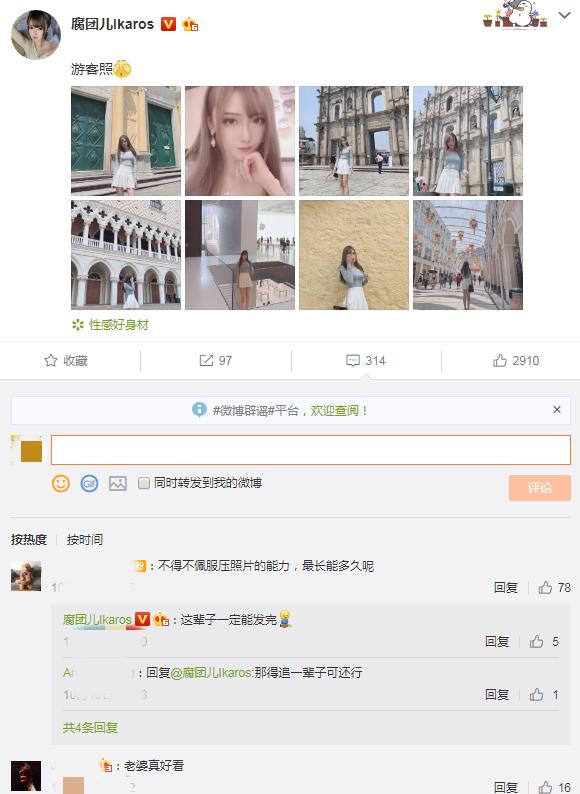
Task: Click the 性感好身材 topic tag
Action: pyautogui.click(x=119, y=325)
